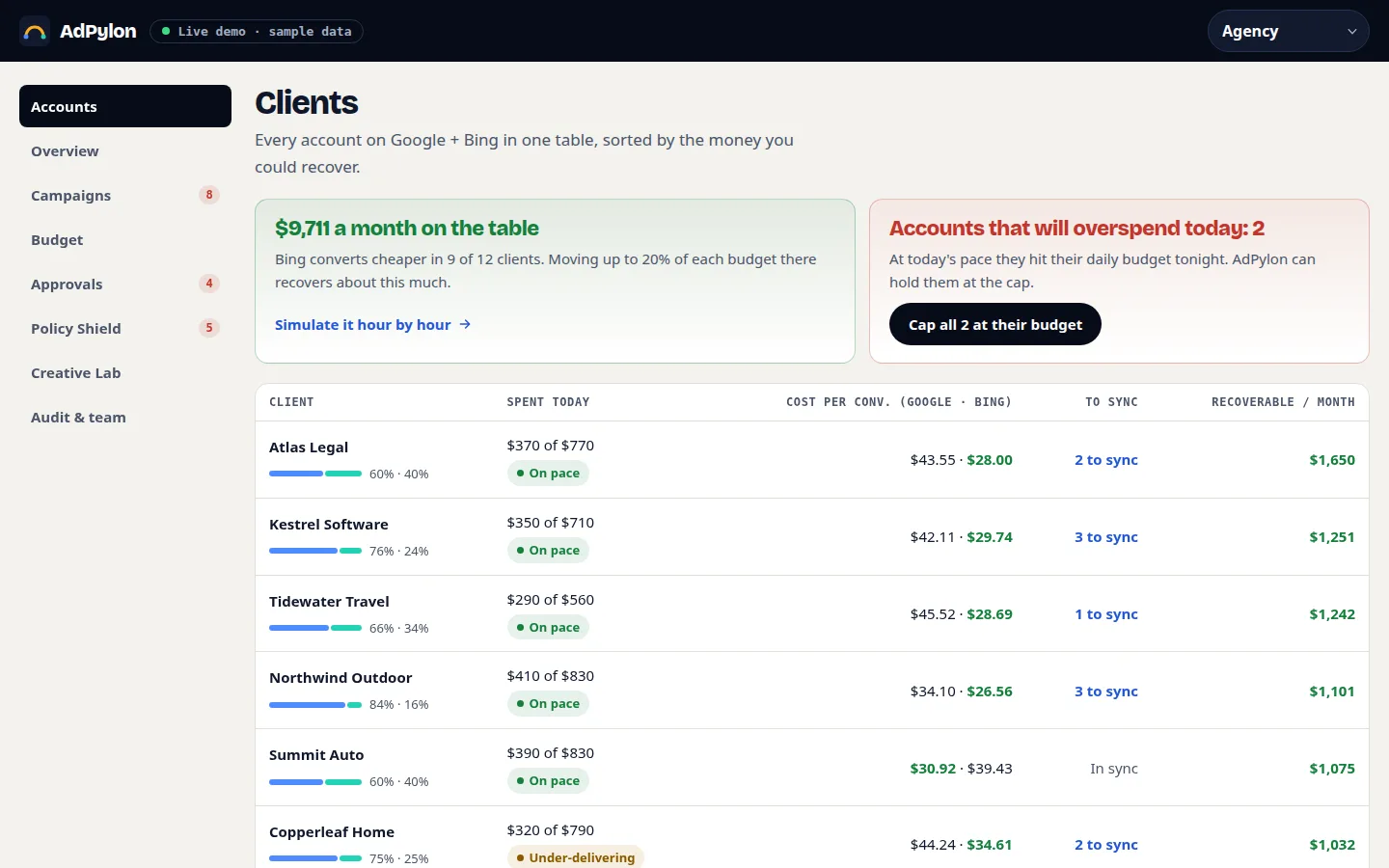Click Atlas Legal On pace badge
1389x868 pixels.
tap(548, 474)
